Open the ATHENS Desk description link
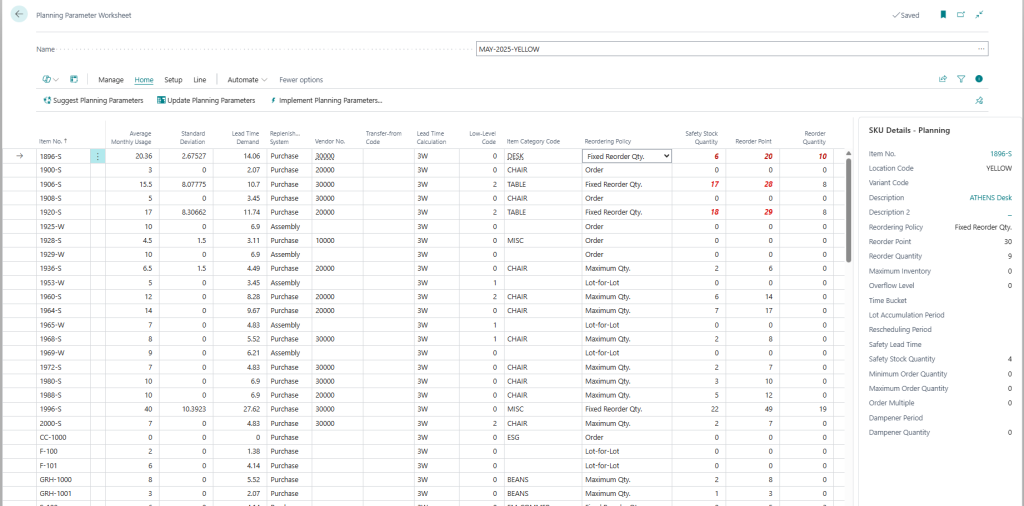This screenshot has width=1024, height=506. click(990, 198)
